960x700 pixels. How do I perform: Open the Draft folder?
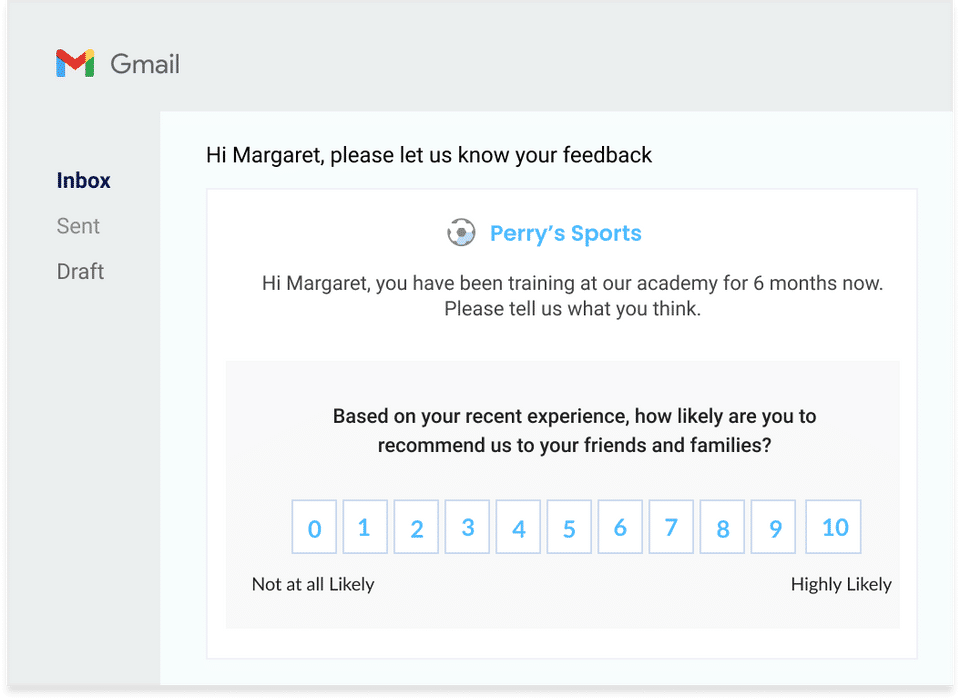(x=81, y=271)
